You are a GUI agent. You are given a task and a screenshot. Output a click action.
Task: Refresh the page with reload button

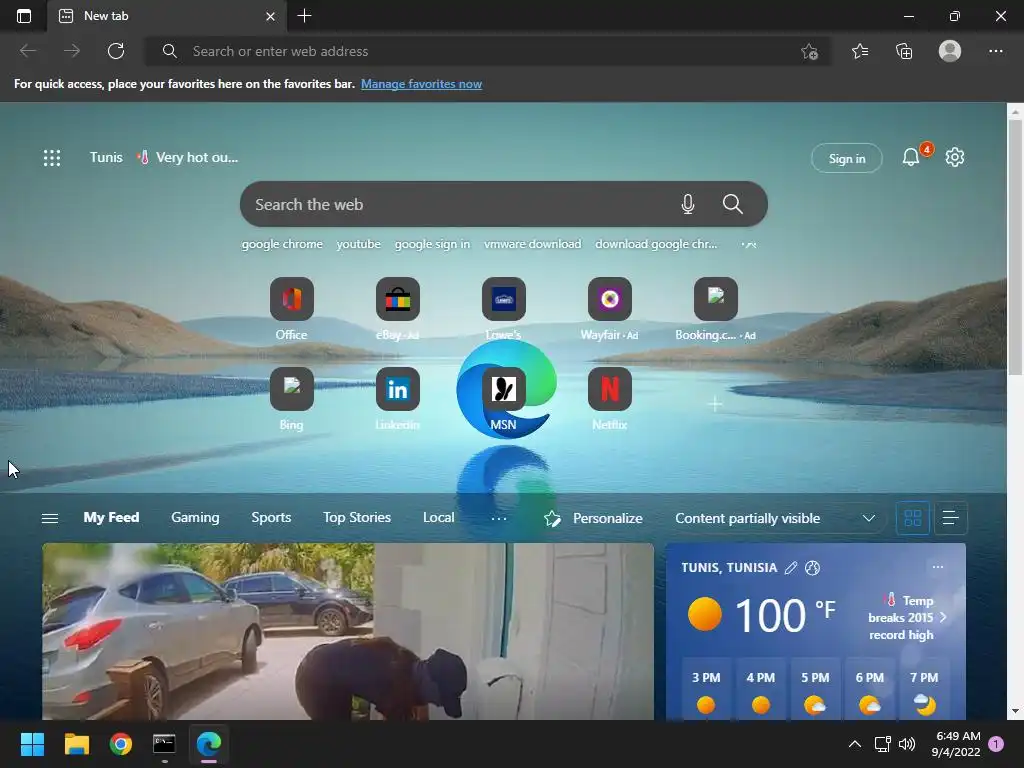116,51
